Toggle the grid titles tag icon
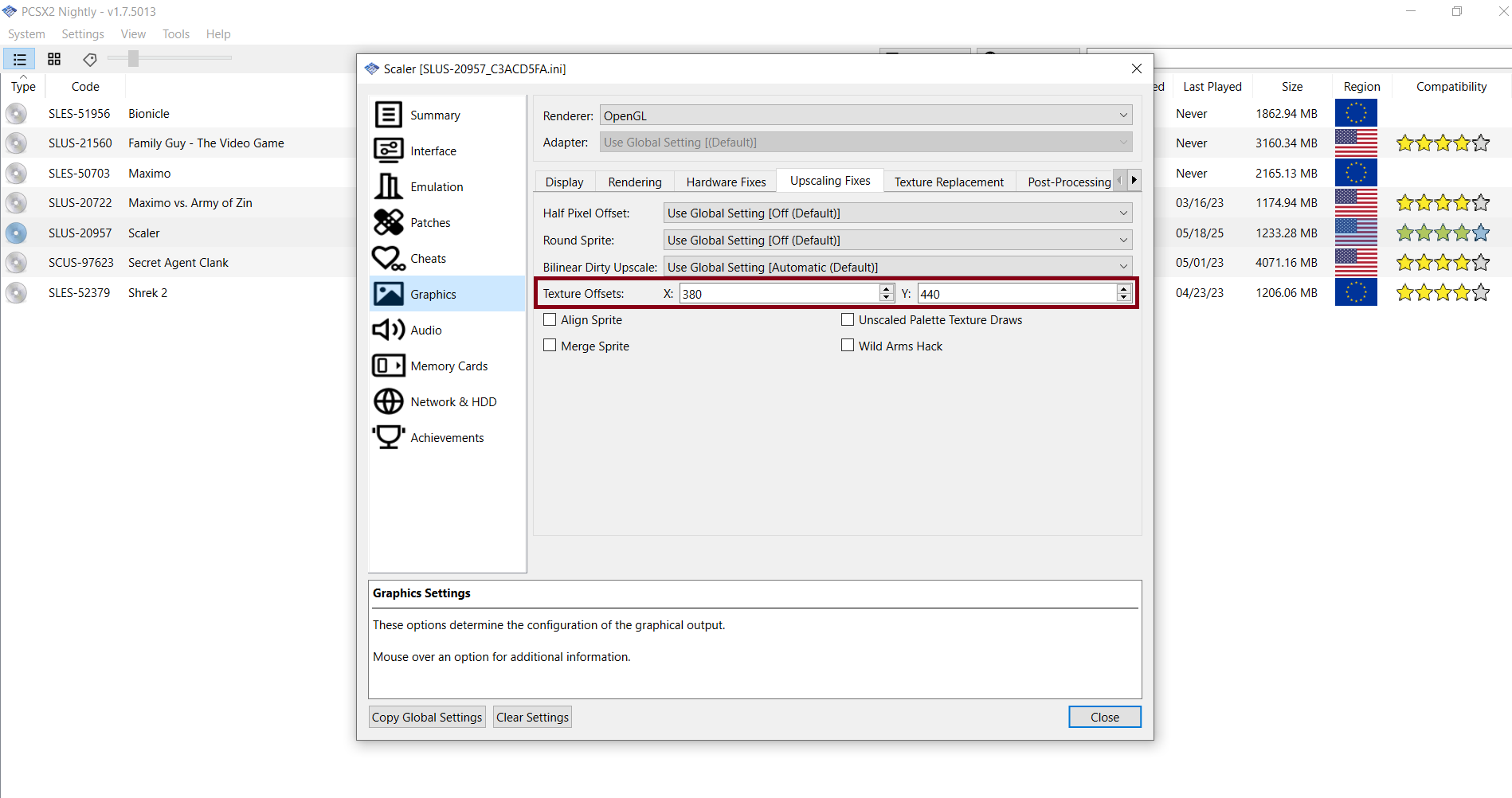 (x=89, y=59)
